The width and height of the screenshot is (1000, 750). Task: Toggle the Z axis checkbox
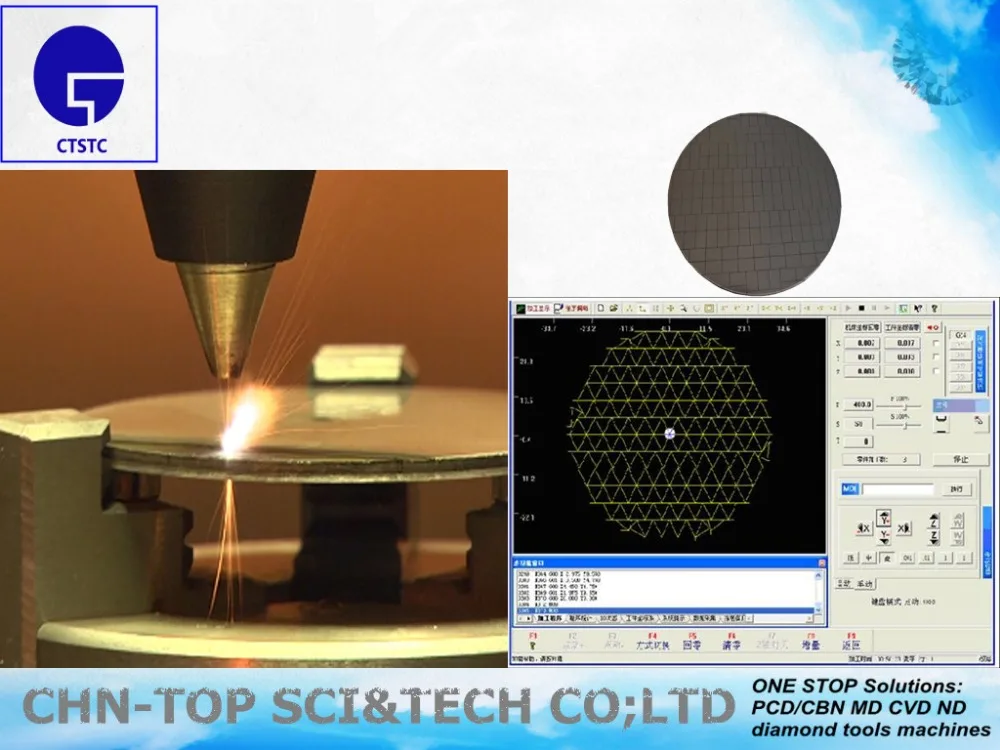pos(936,371)
